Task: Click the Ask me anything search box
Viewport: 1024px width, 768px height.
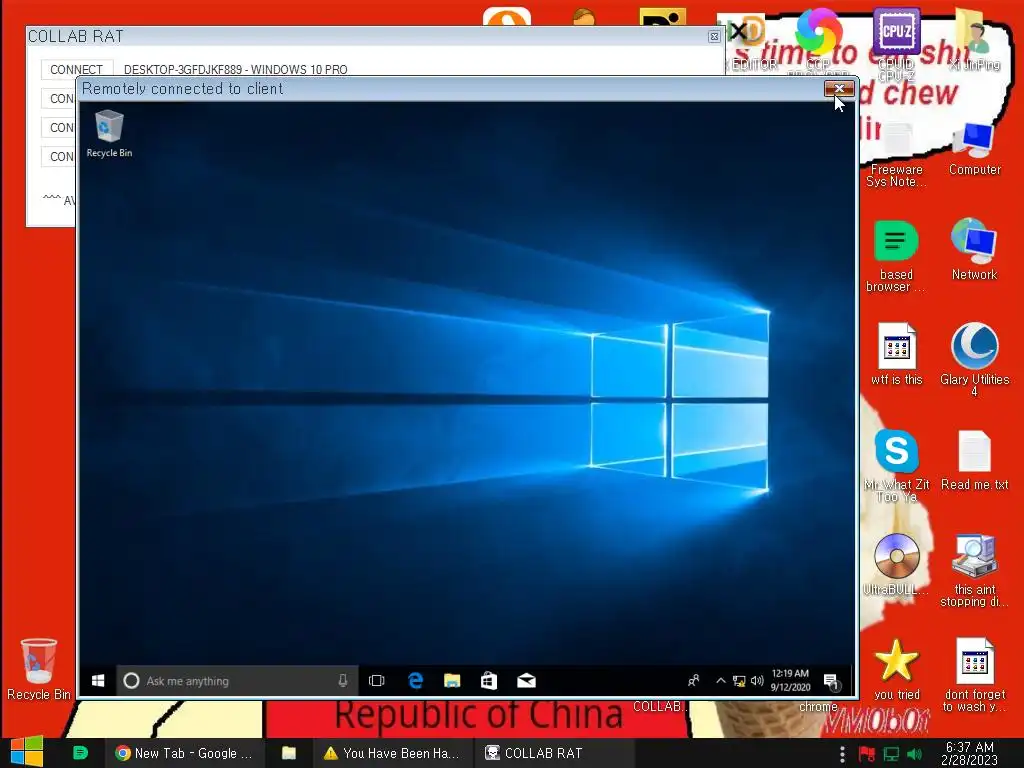Action: point(237,681)
